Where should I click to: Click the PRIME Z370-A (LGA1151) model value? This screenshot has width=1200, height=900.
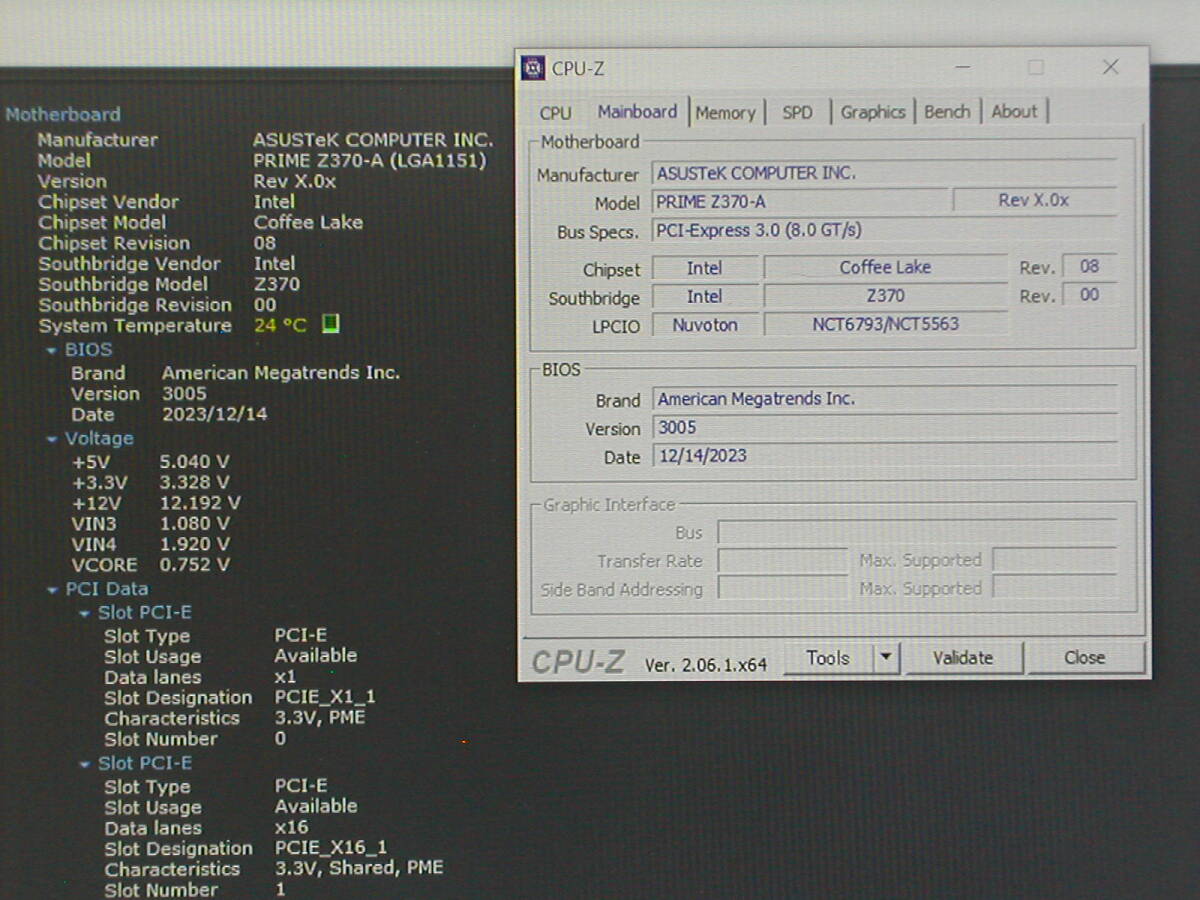coord(370,161)
